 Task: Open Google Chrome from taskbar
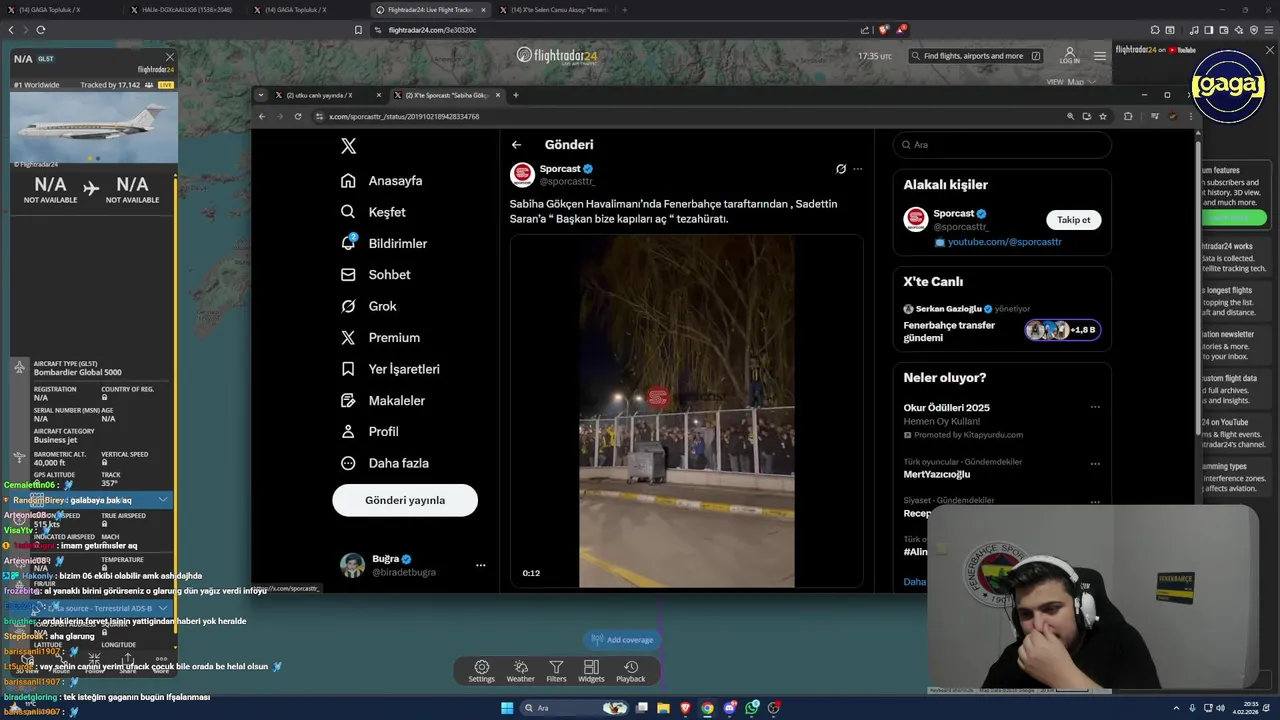click(708, 708)
